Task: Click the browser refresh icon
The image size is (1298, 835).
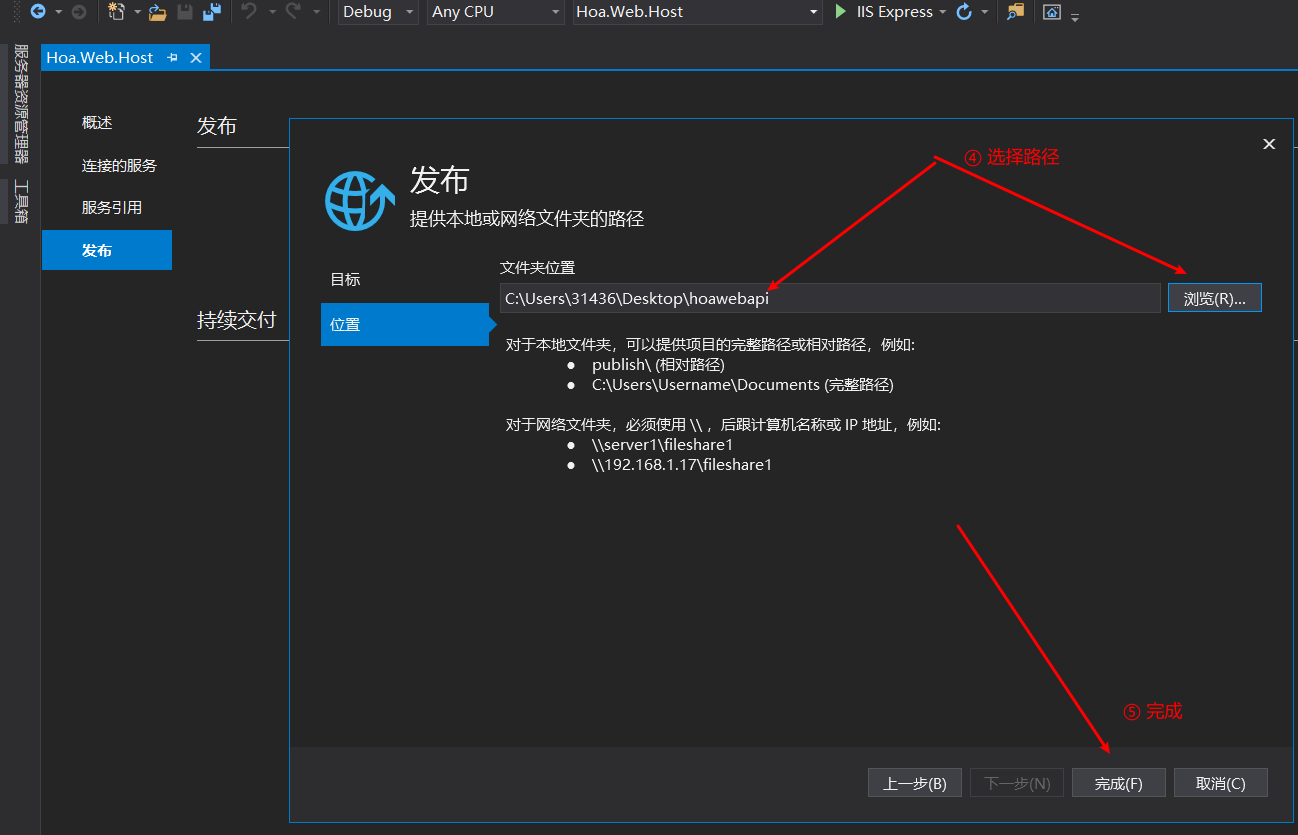Action: 964,12
